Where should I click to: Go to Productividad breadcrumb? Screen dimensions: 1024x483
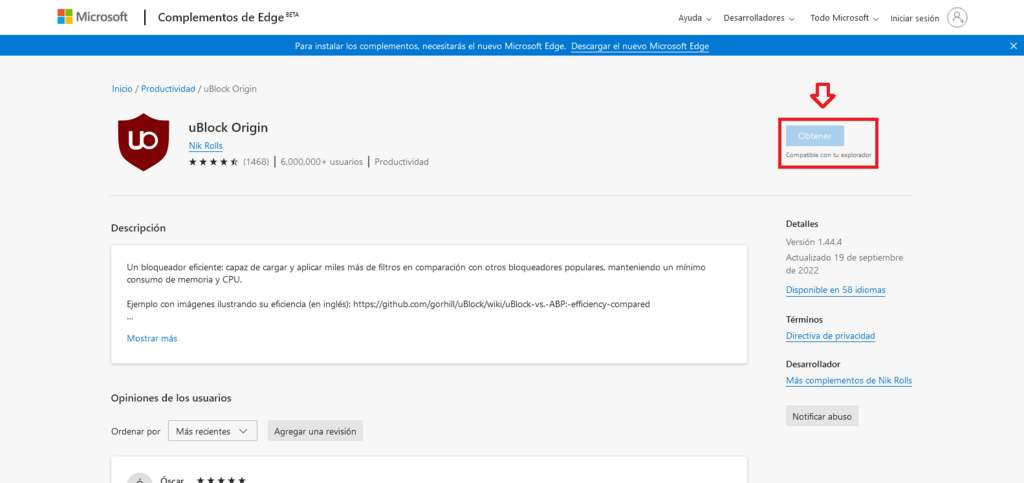tap(168, 89)
